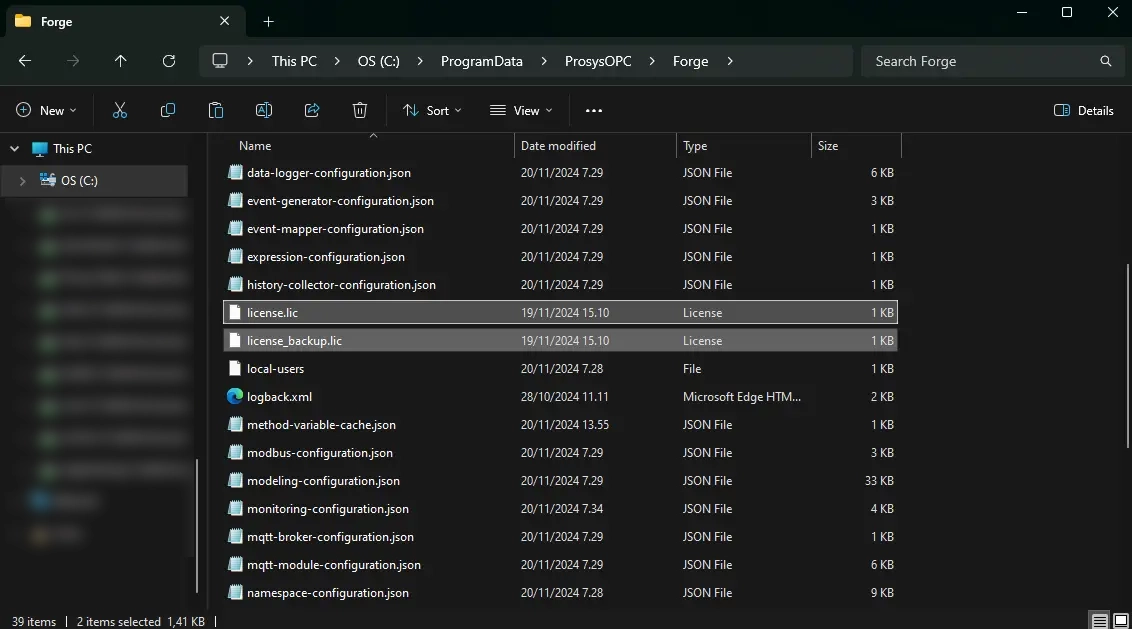Collapse the This PC tree node
The width and height of the screenshot is (1132, 629).
pyautogui.click(x=14, y=149)
